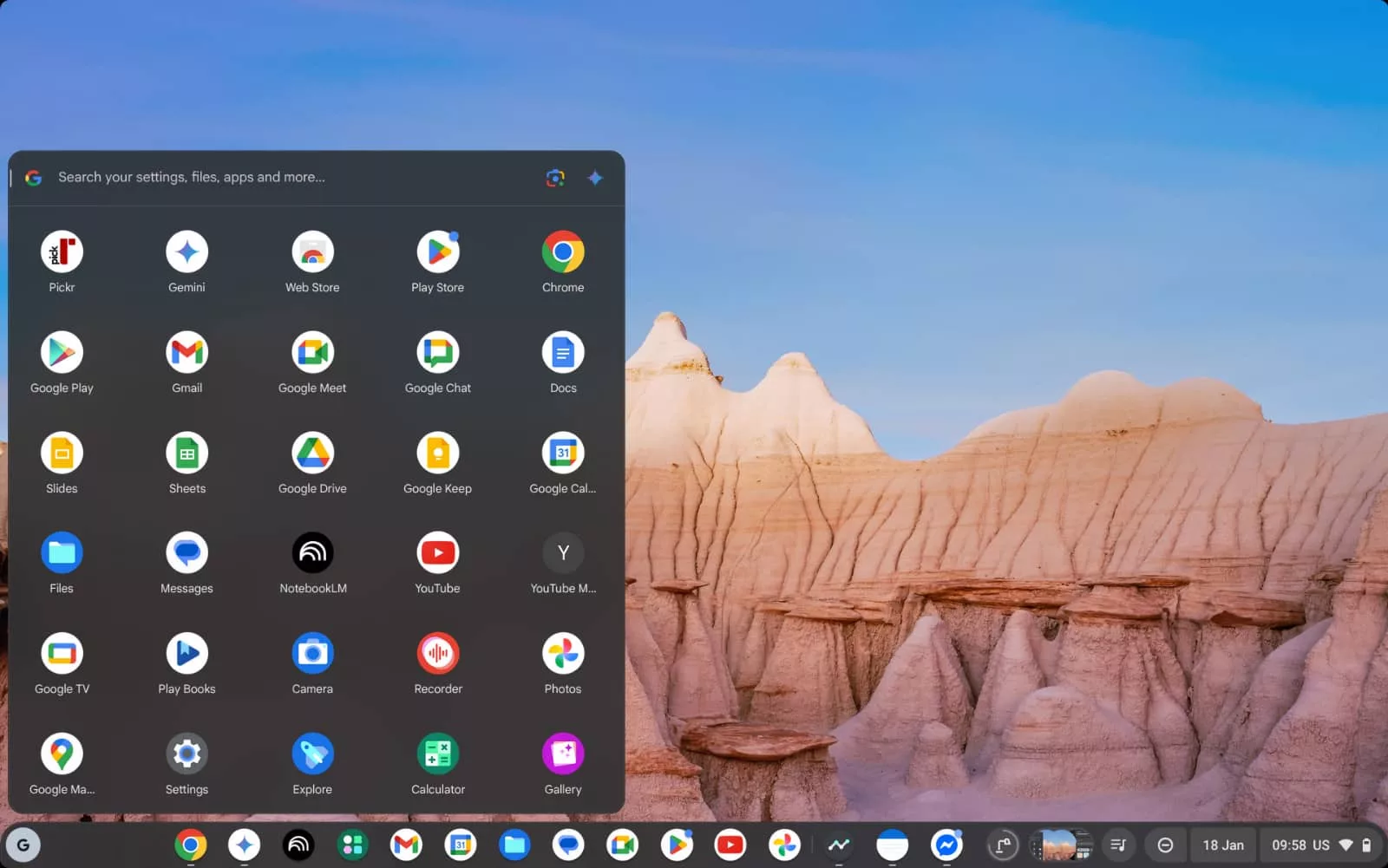Launch the Web Store app
This screenshot has width=1388, height=868.
click(x=312, y=253)
